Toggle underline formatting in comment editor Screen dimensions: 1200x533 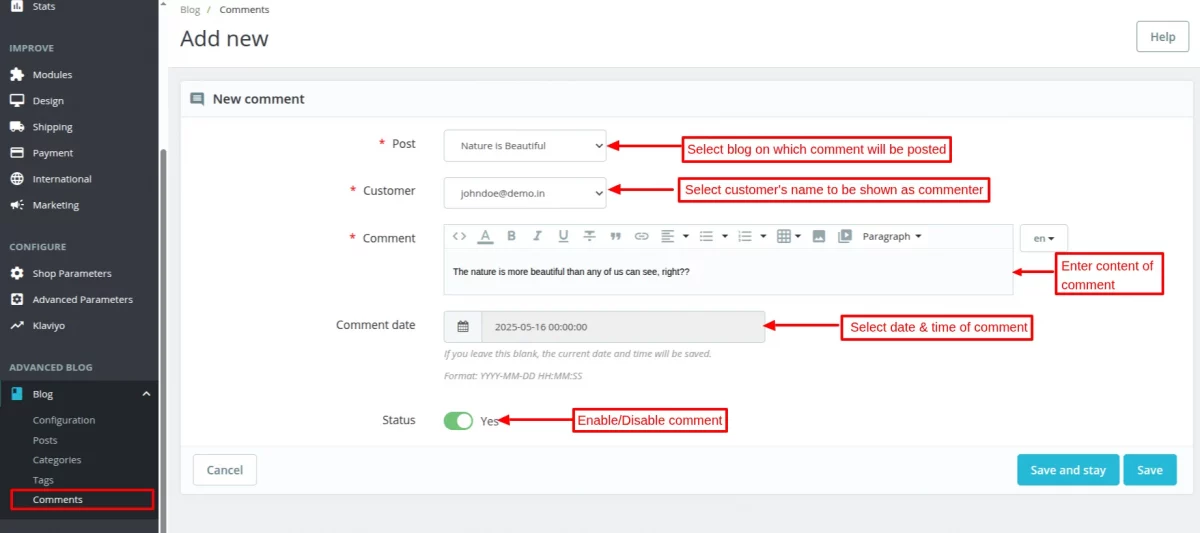563,237
